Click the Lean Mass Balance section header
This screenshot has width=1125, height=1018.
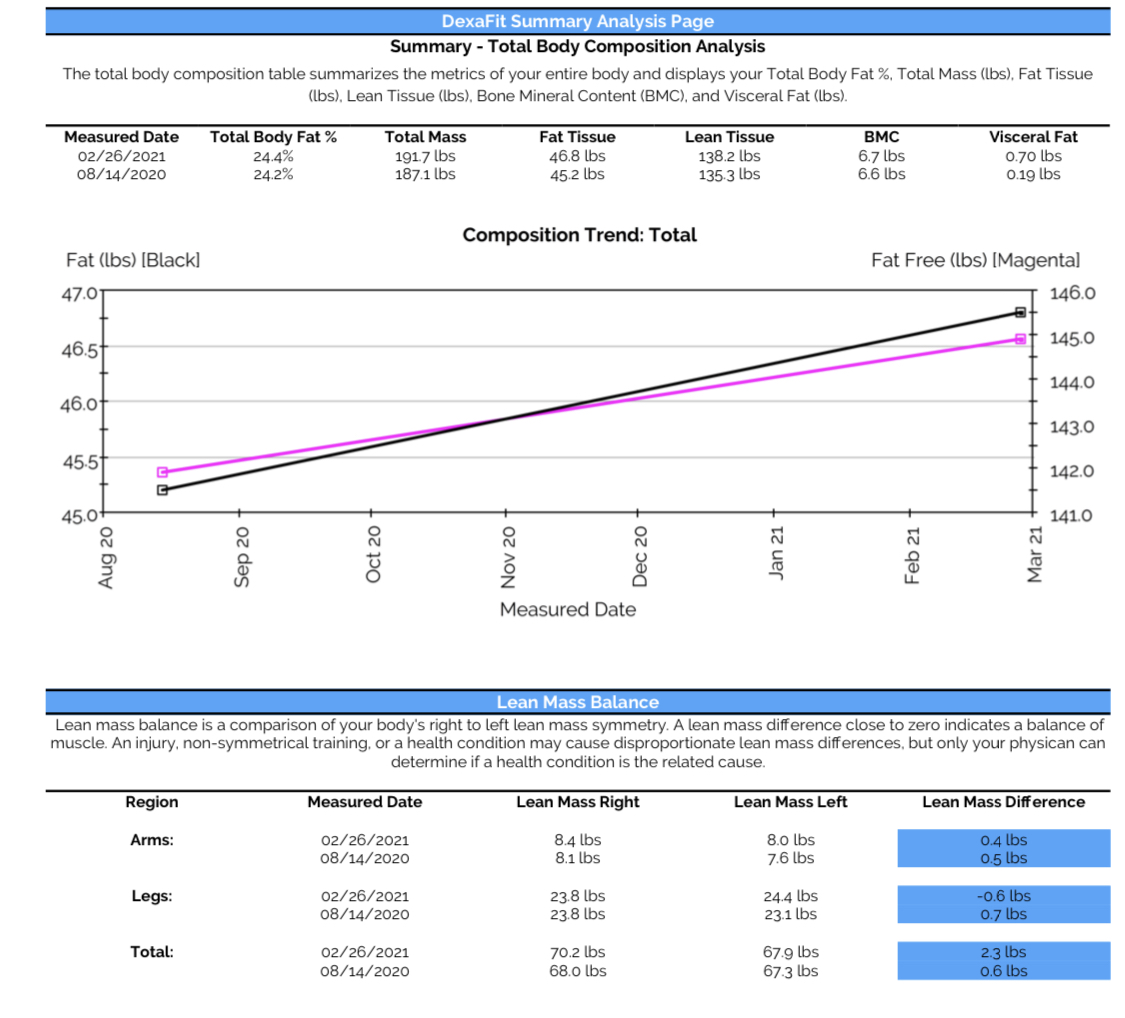click(578, 702)
